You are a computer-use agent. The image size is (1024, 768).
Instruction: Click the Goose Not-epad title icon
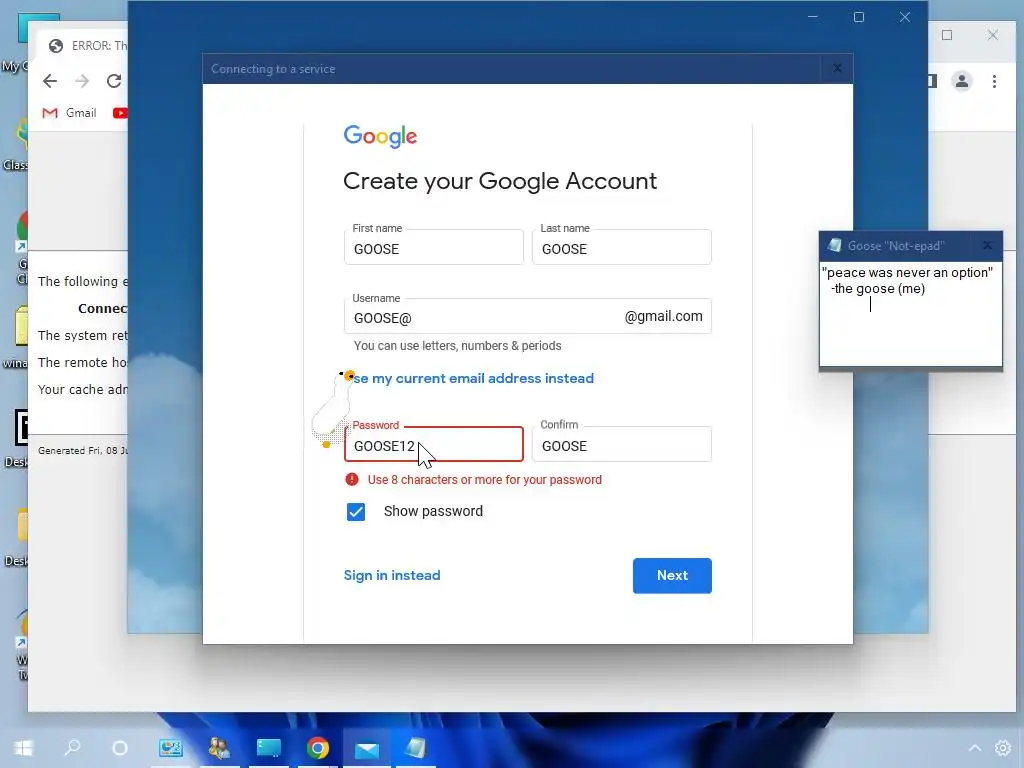(x=834, y=246)
